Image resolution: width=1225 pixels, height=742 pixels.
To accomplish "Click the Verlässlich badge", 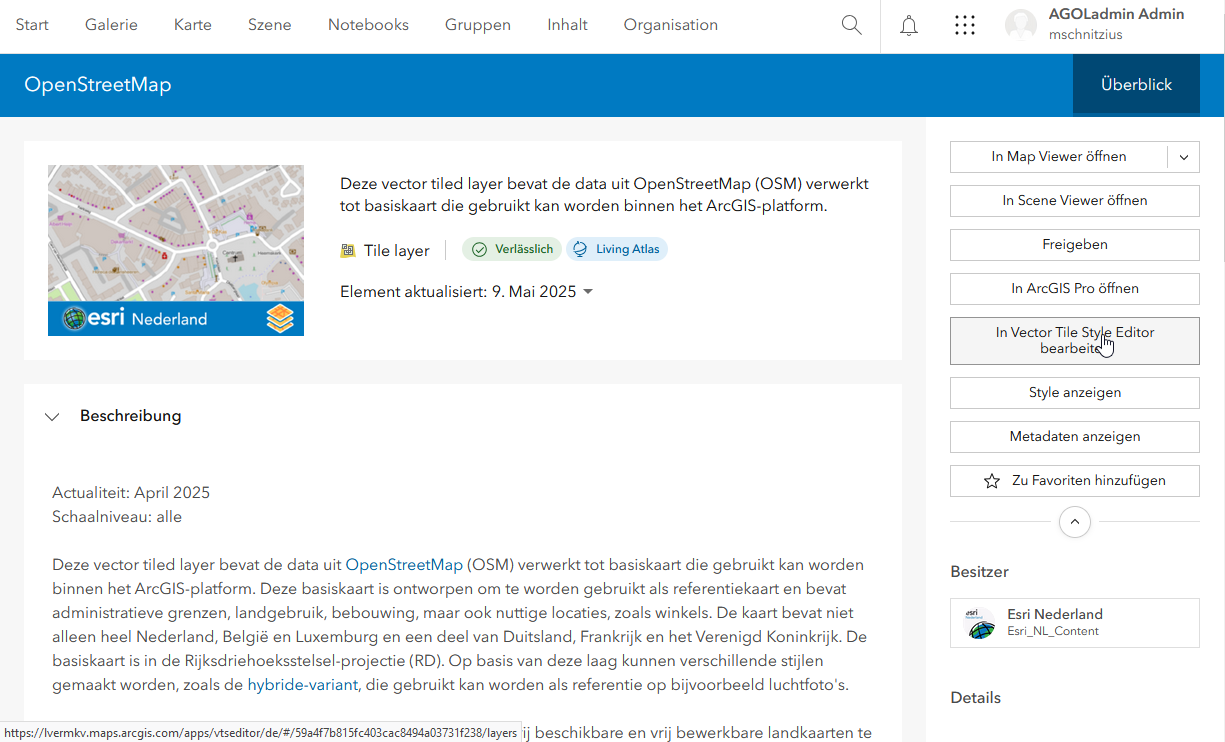I will [x=512, y=249].
